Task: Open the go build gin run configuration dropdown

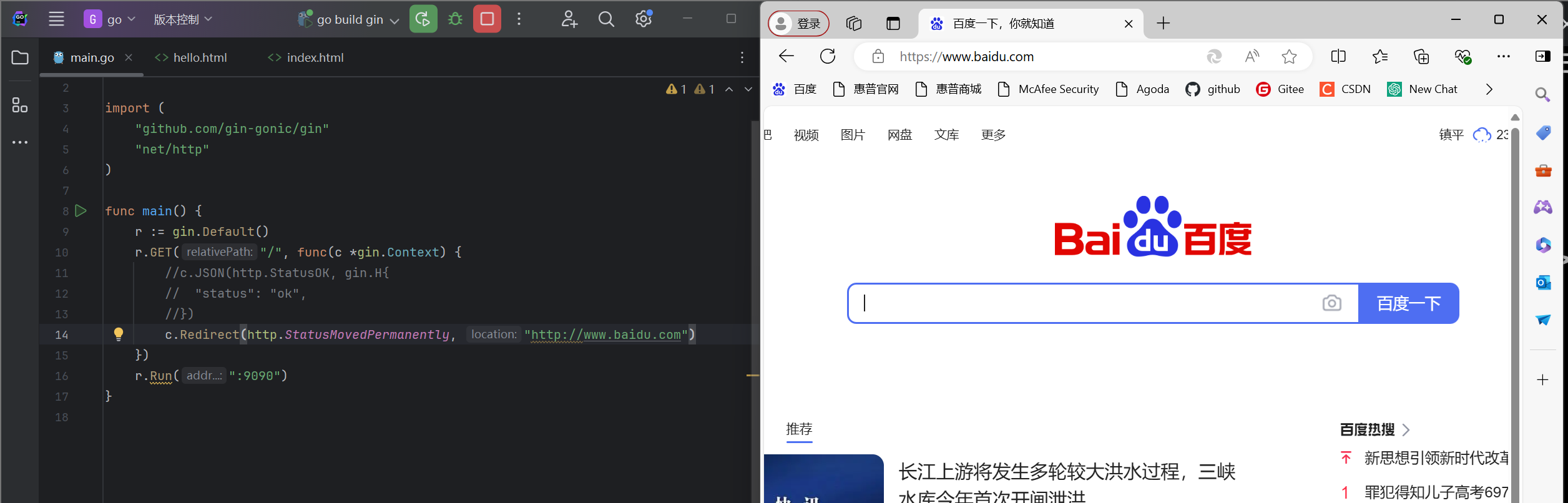Action: (x=349, y=19)
